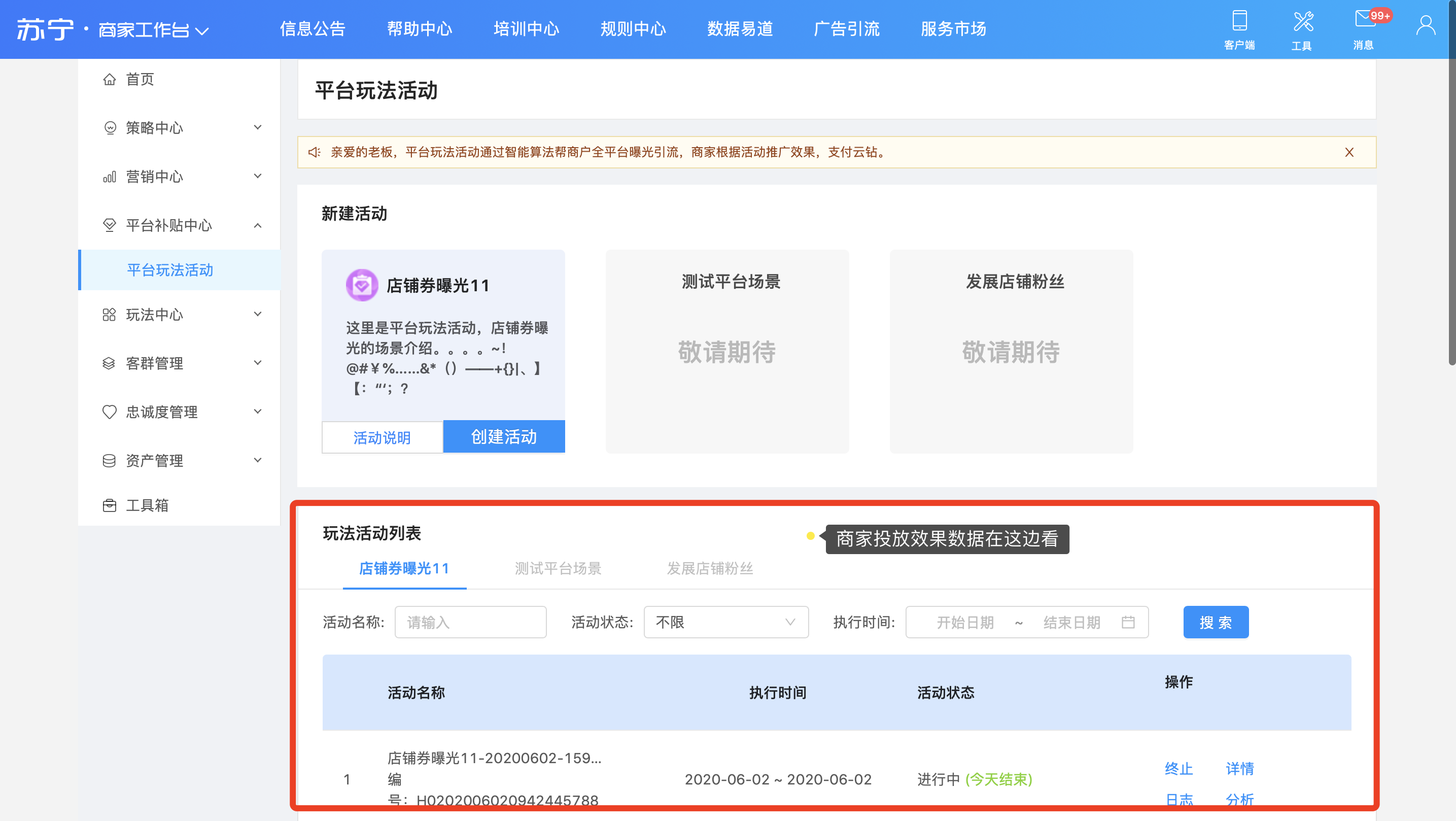Click 进行中 (今天结束) status cell
1456x821 pixels.
pyautogui.click(x=975, y=779)
